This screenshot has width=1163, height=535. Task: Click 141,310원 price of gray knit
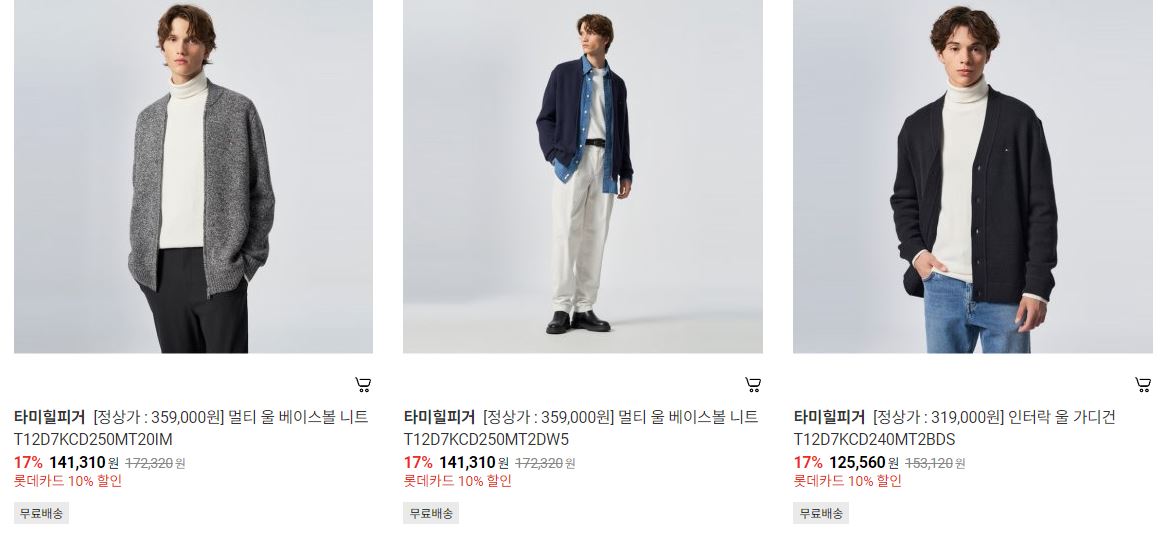pyautogui.click(x=84, y=463)
